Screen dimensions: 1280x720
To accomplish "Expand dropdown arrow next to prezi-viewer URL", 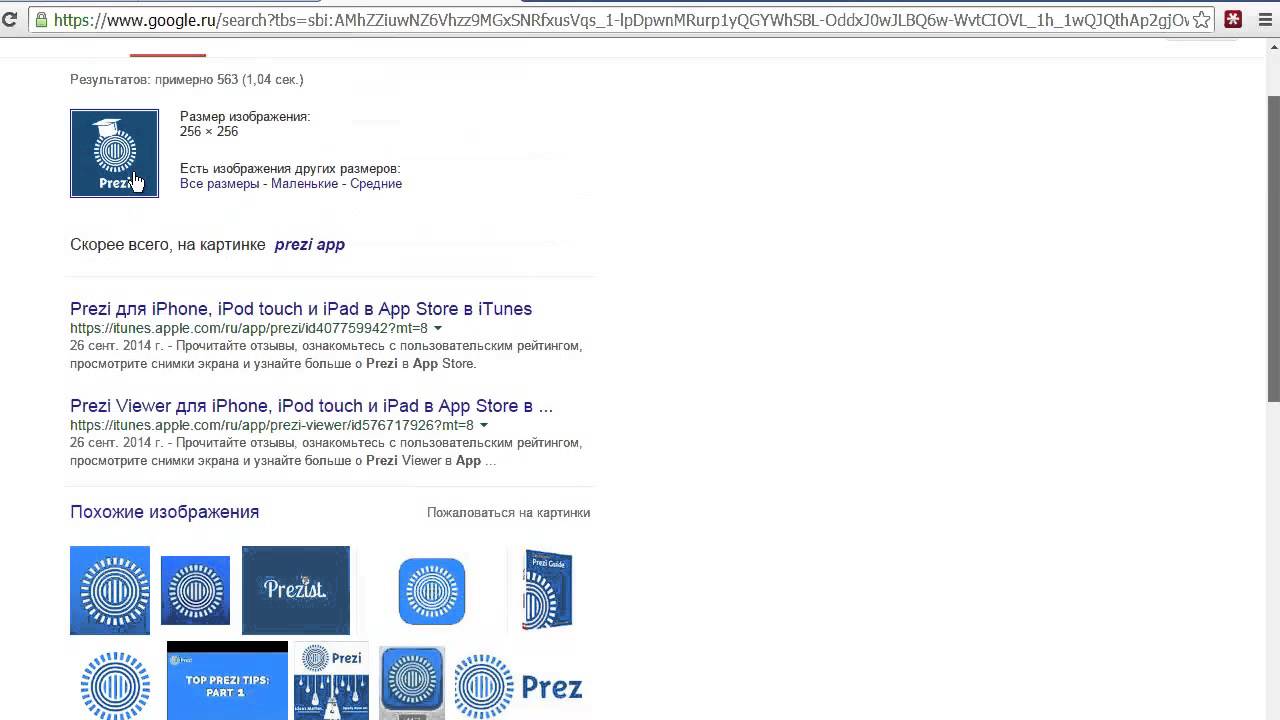I will (483, 426).
